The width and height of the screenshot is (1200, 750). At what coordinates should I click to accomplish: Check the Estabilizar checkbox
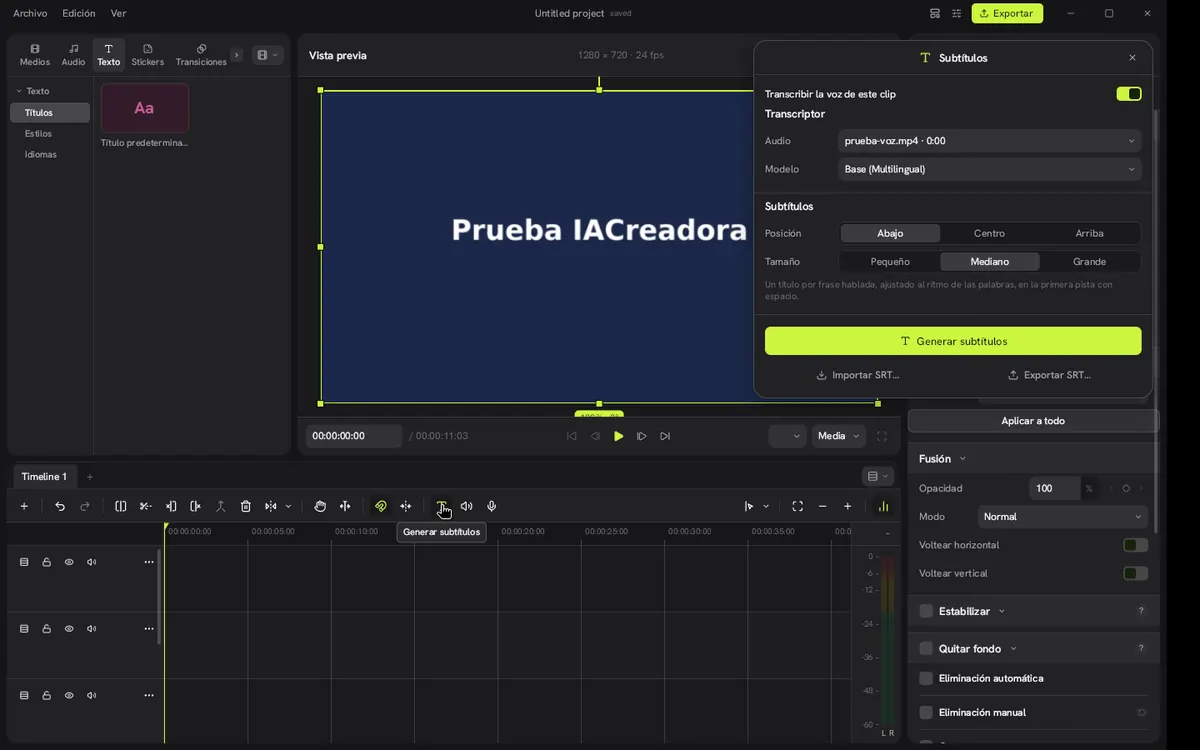[x=926, y=611]
